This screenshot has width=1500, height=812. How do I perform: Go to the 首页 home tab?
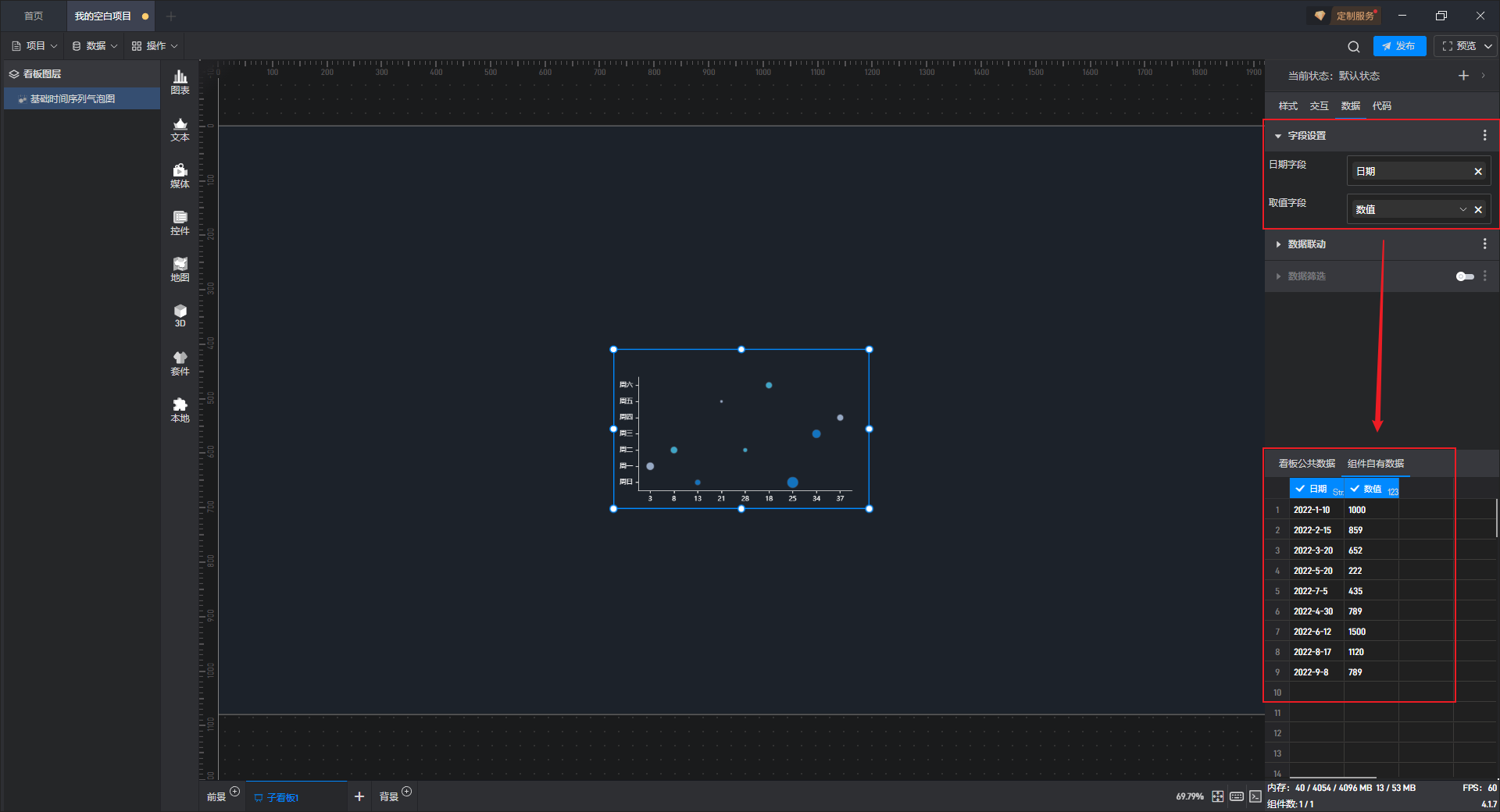tap(34, 16)
